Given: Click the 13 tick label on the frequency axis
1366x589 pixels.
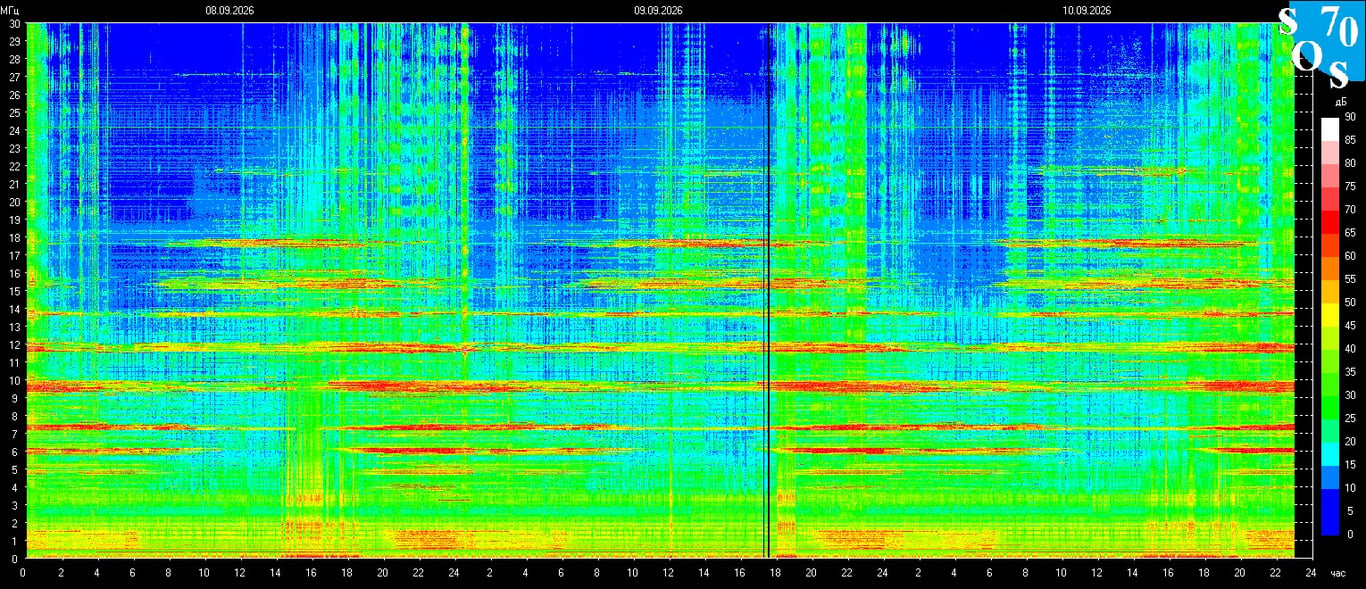Looking at the screenshot, I should pos(14,327).
